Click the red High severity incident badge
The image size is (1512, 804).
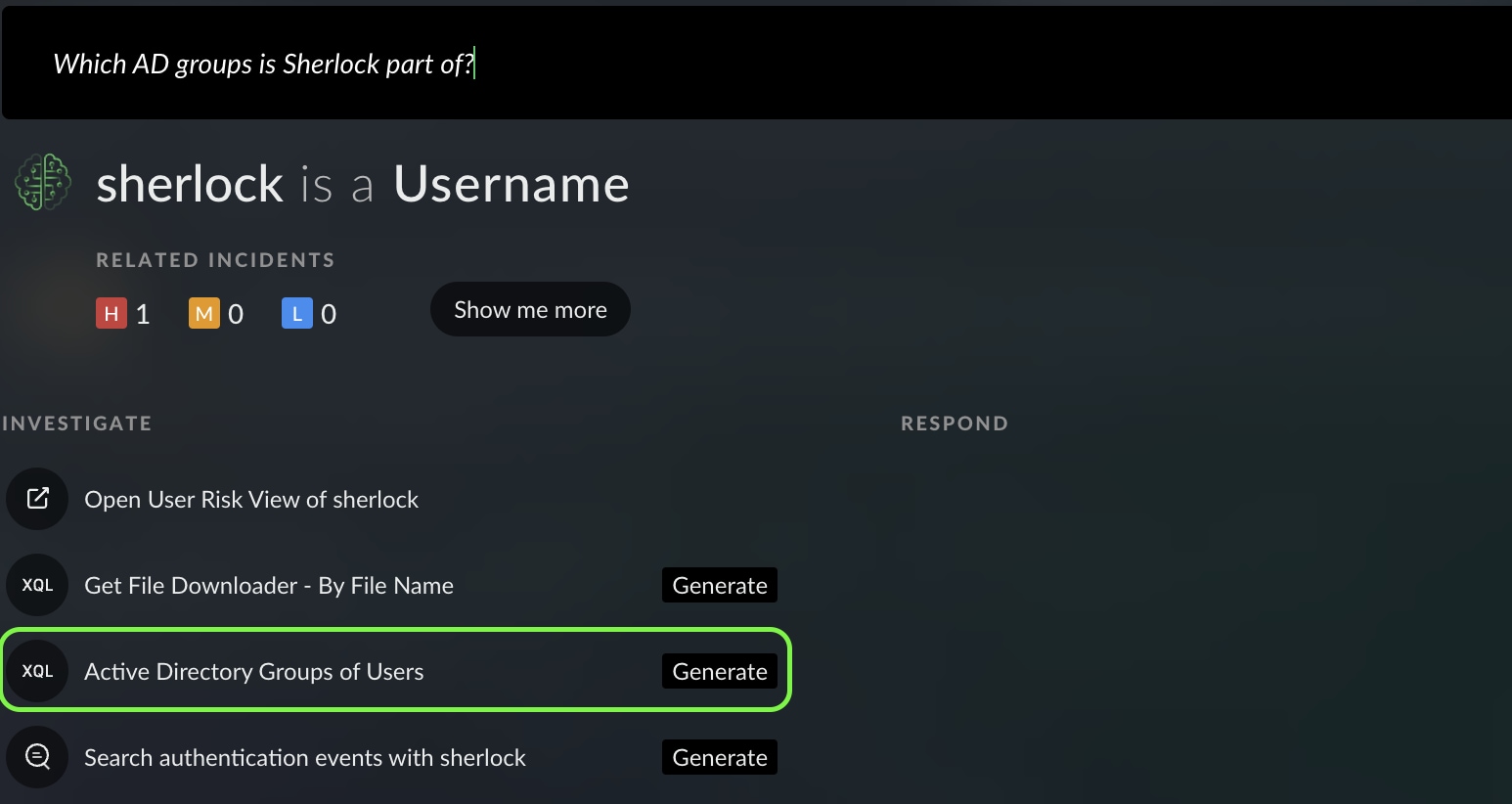(x=111, y=314)
